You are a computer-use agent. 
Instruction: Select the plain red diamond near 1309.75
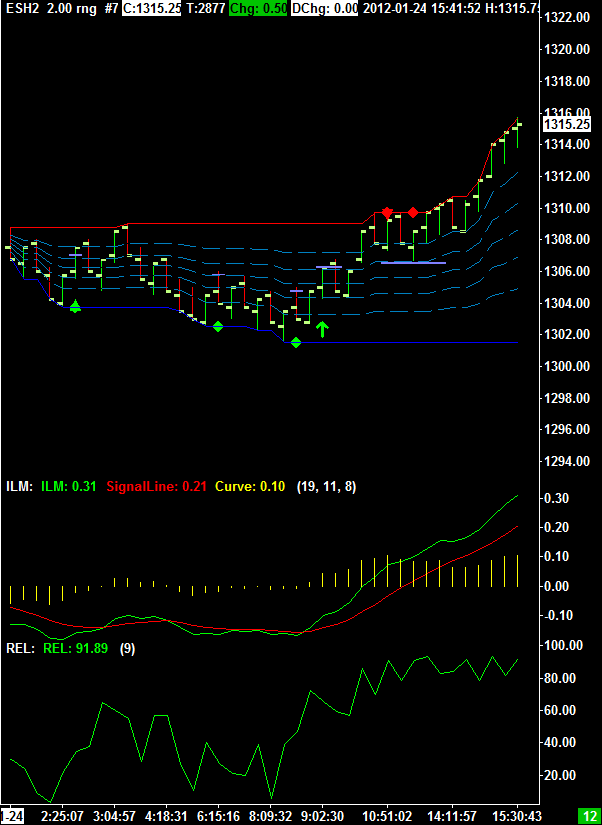tap(413, 212)
